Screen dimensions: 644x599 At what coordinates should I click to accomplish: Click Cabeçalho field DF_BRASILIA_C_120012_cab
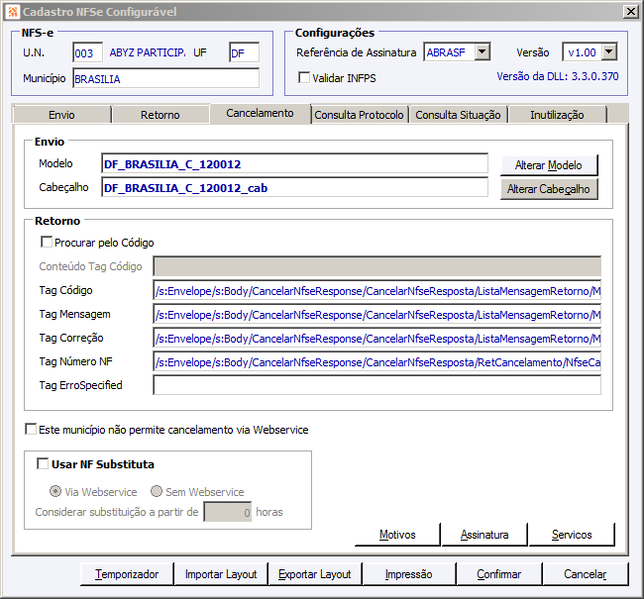(x=294, y=188)
